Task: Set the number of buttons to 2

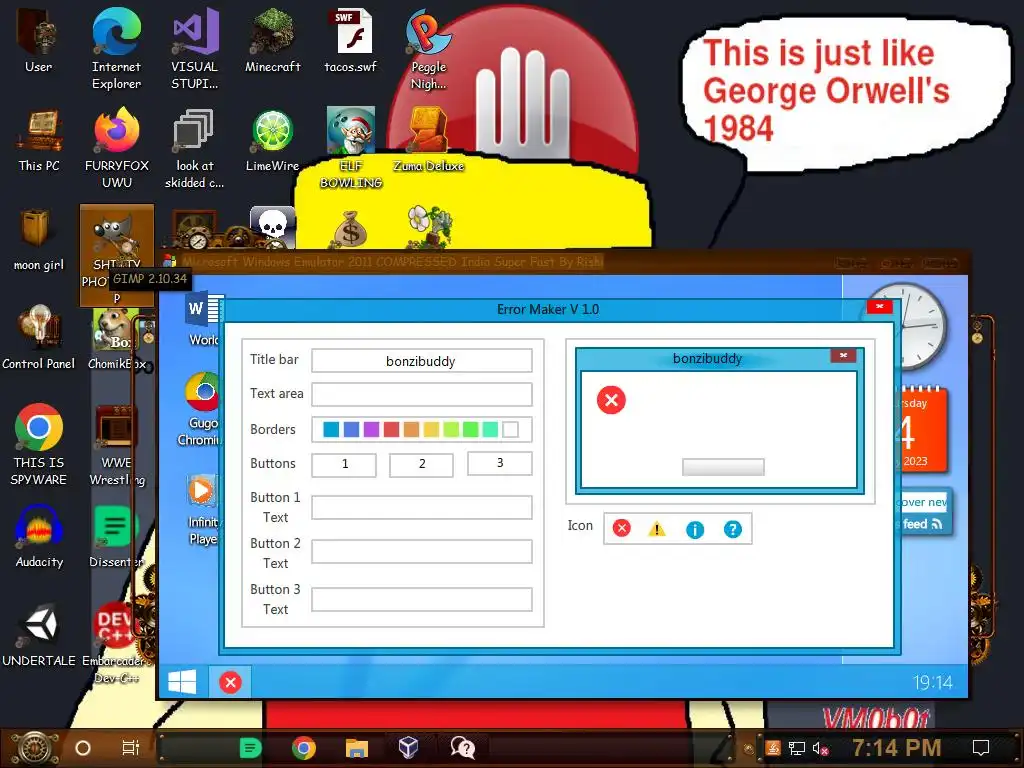Action: click(421, 464)
